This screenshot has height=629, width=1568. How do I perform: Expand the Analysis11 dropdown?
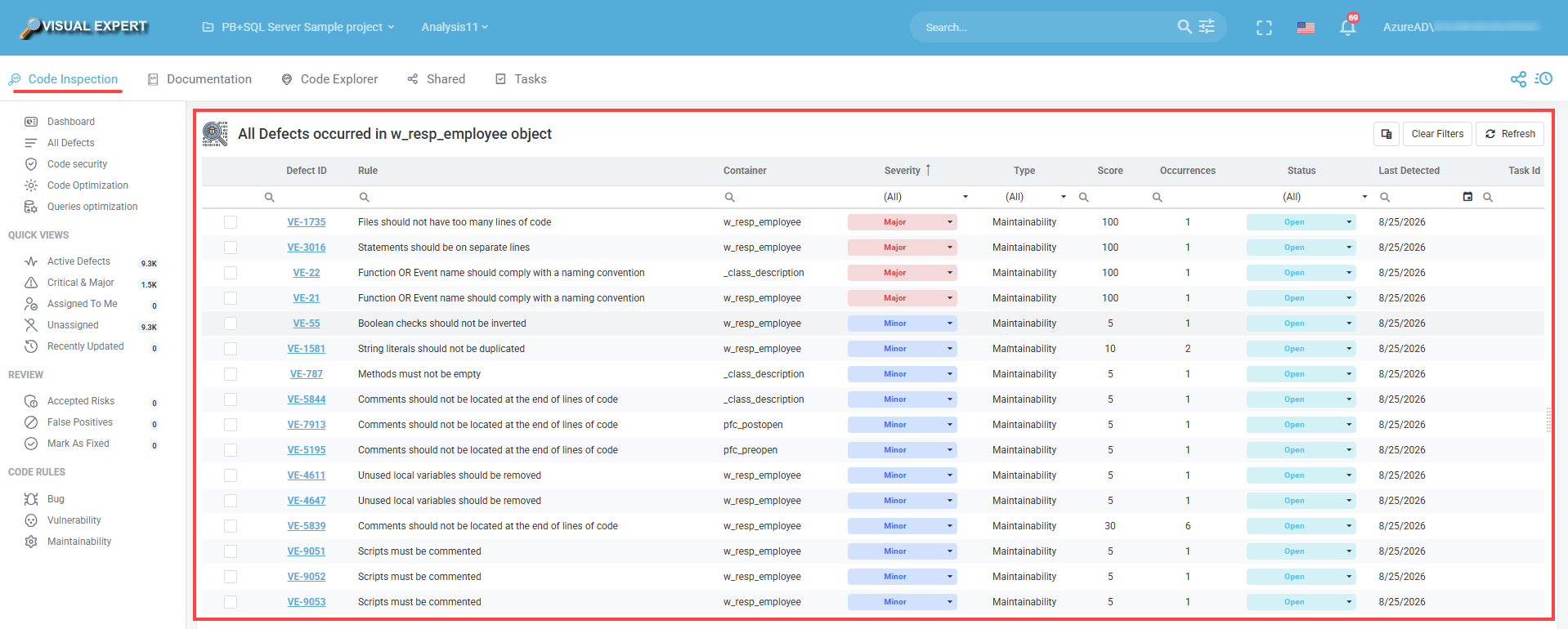(x=455, y=27)
